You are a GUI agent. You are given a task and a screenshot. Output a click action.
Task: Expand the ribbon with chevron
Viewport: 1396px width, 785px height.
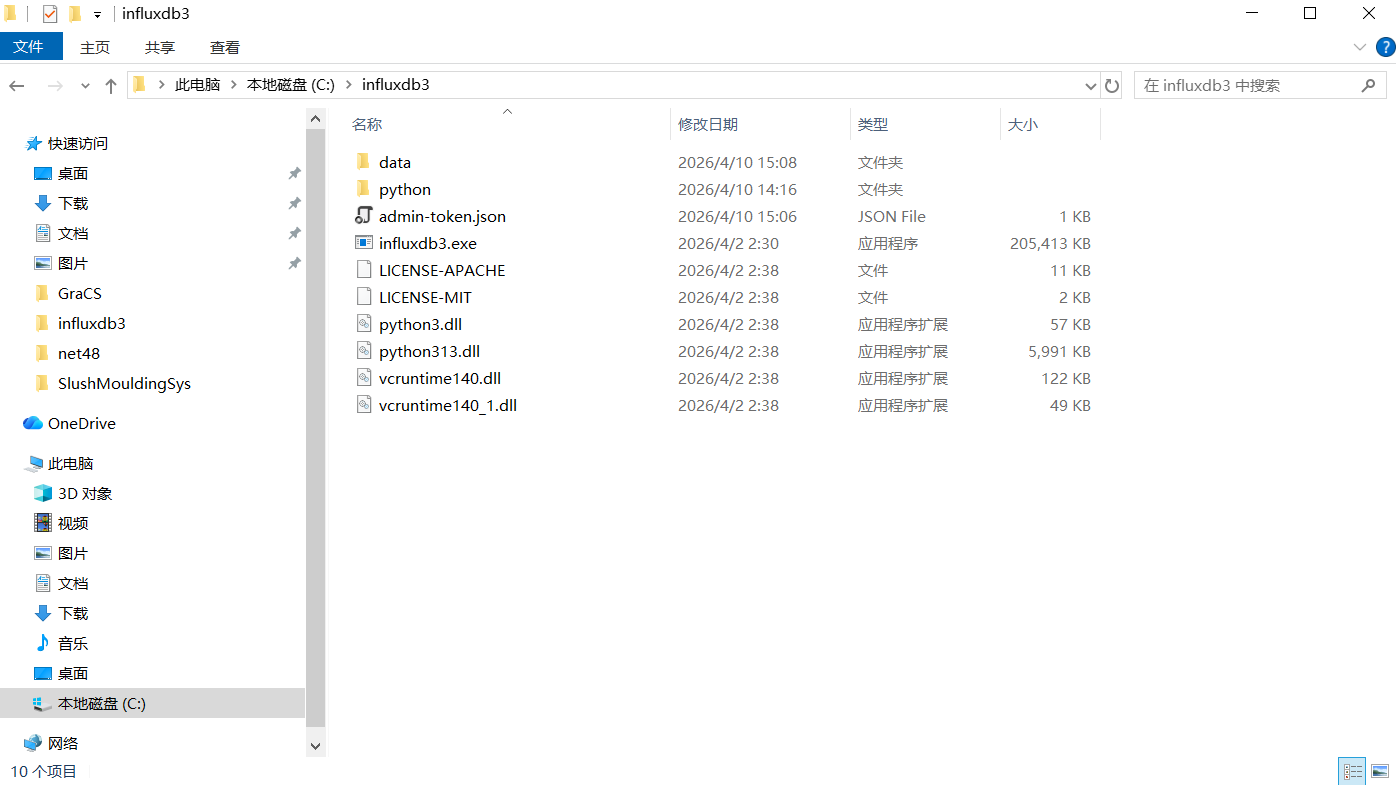pos(1360,47)
